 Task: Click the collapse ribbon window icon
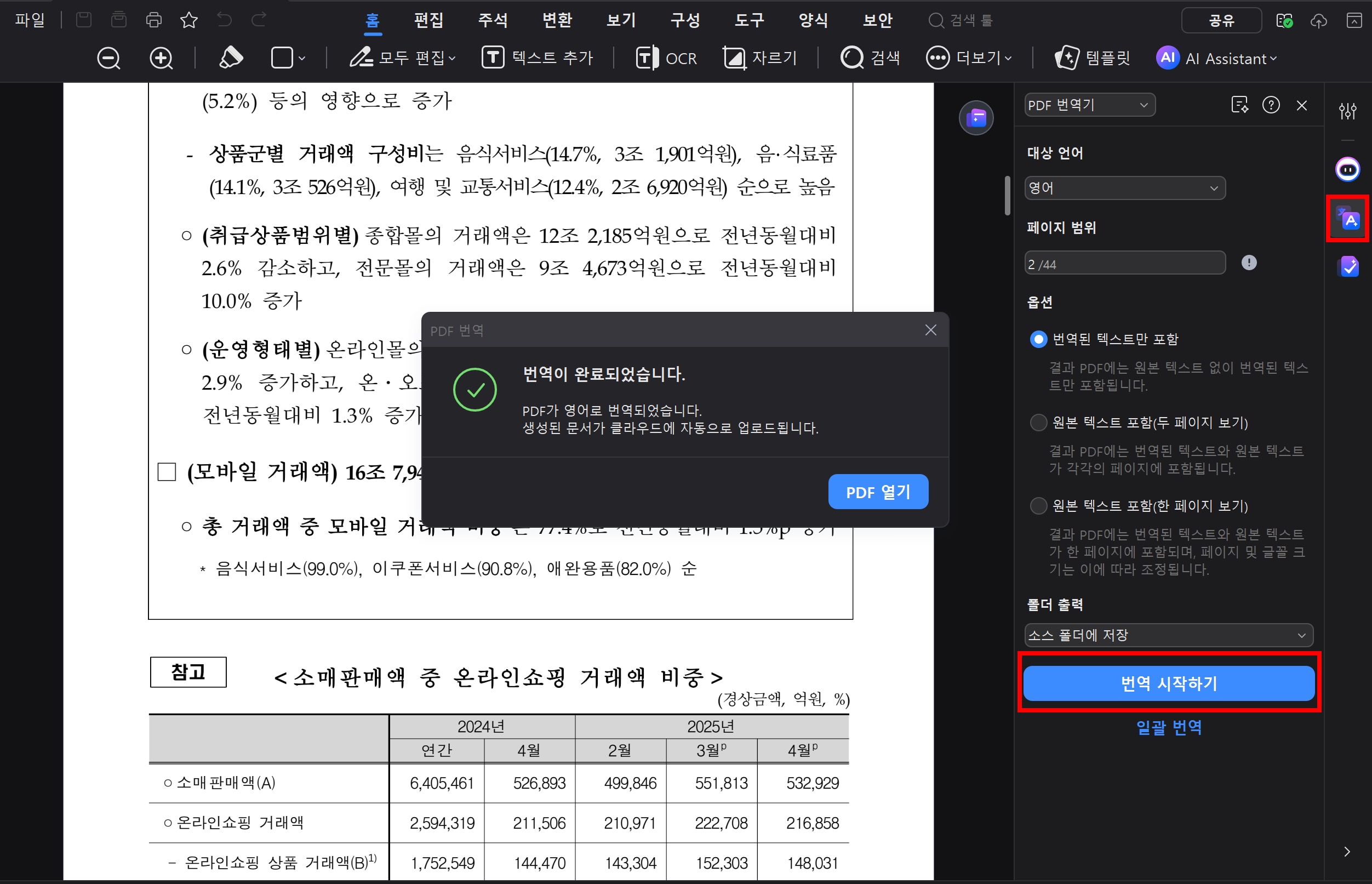pyautogui.click(x=1353, y=21)
